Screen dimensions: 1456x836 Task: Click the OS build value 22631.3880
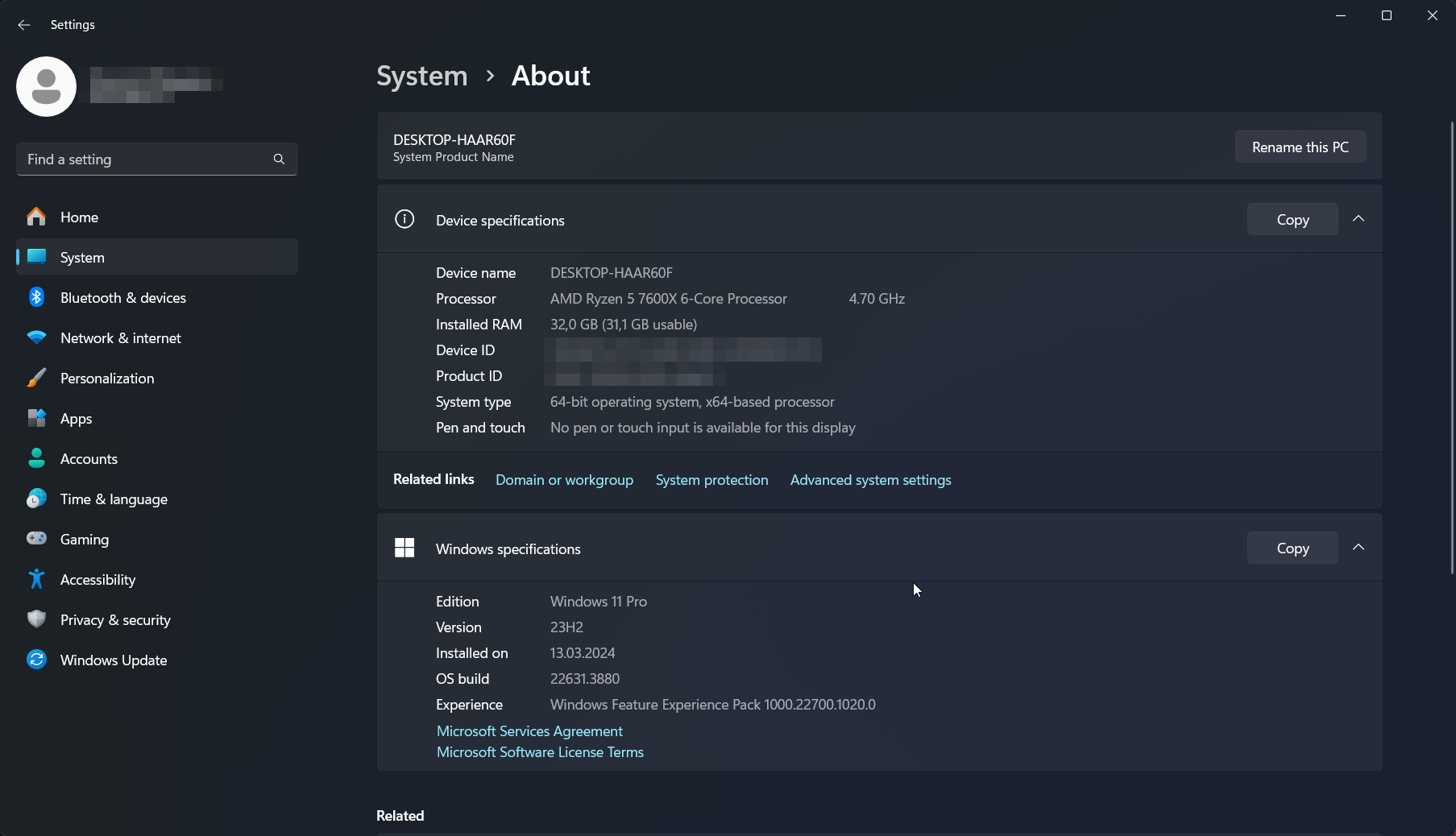[585, 679]
